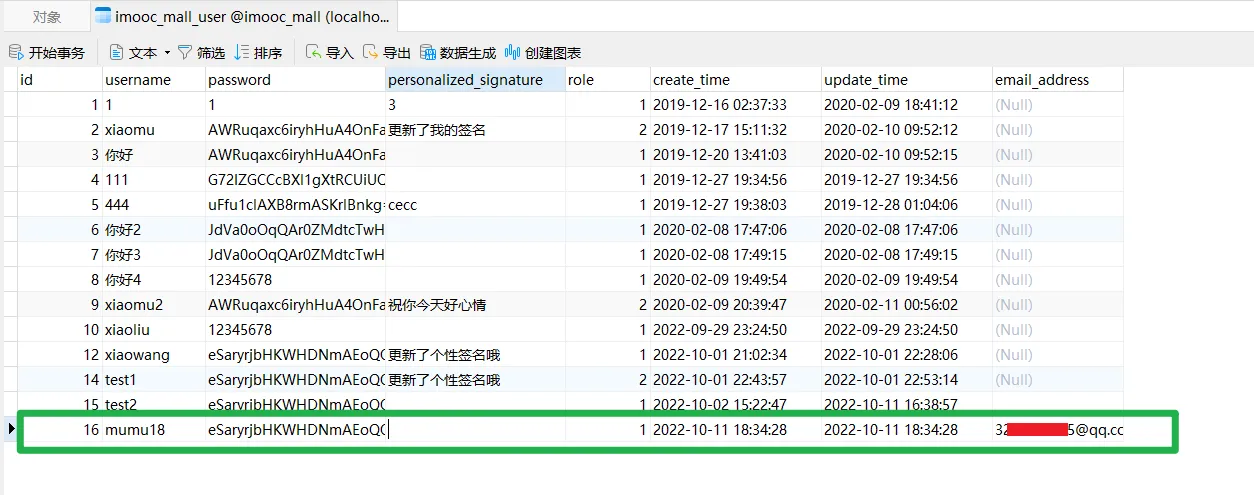The width and height of the screenshot is (1254, 495).
Task: Click the (Null) email cell in the xiaomu row
Action: 1057,130
